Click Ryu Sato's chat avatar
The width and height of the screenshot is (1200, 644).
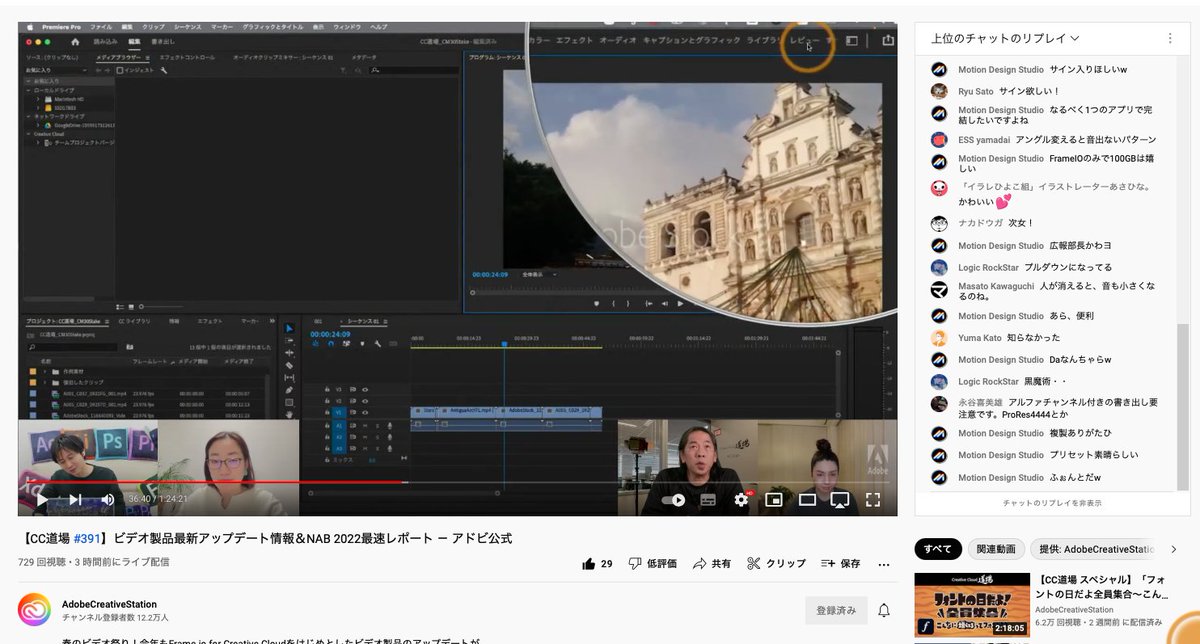939,91
